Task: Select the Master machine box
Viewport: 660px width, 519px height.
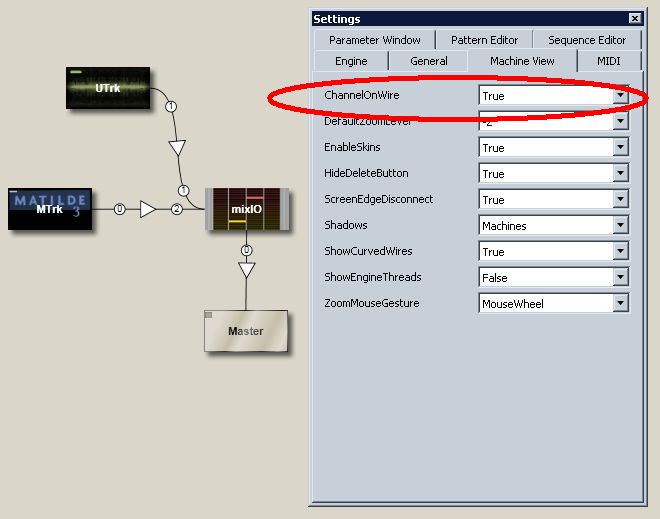Action: click(245, 331)
